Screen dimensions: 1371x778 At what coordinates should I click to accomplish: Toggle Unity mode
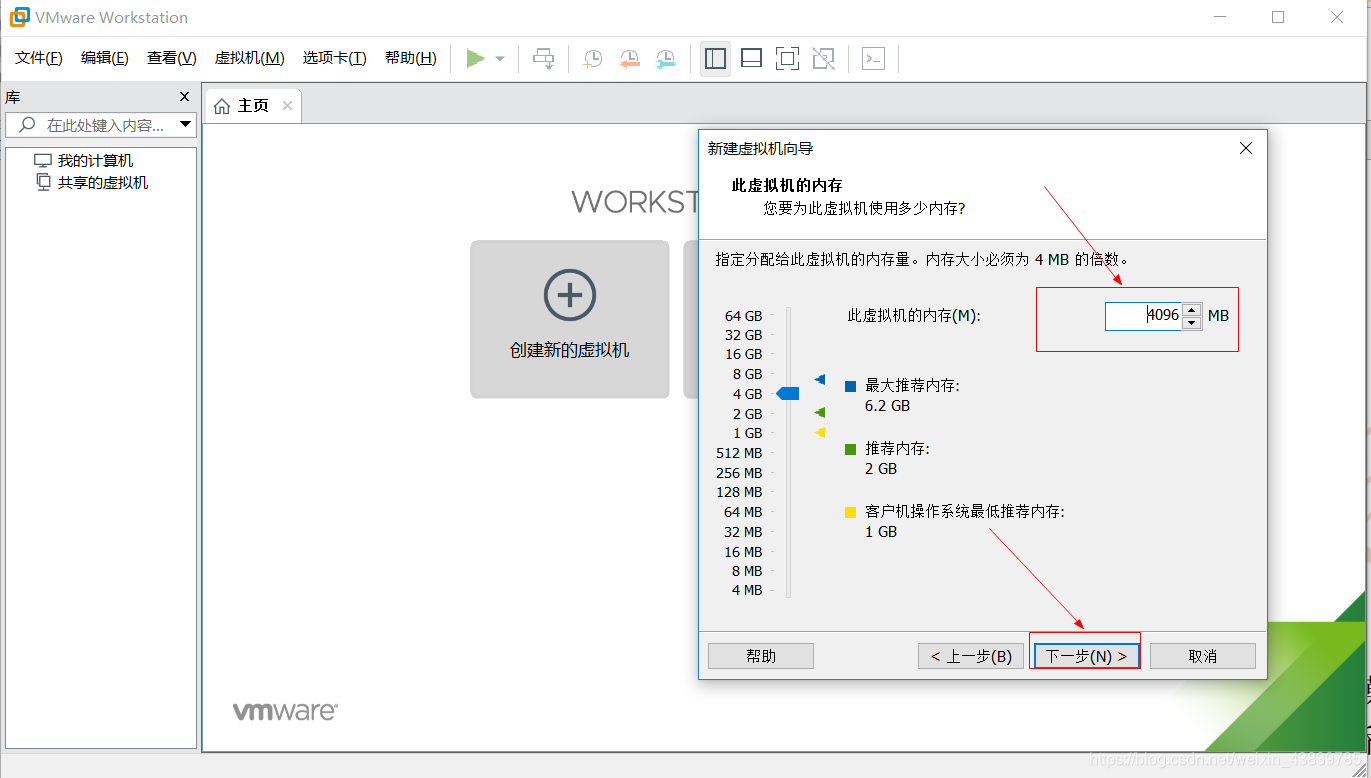click(823, 58)
